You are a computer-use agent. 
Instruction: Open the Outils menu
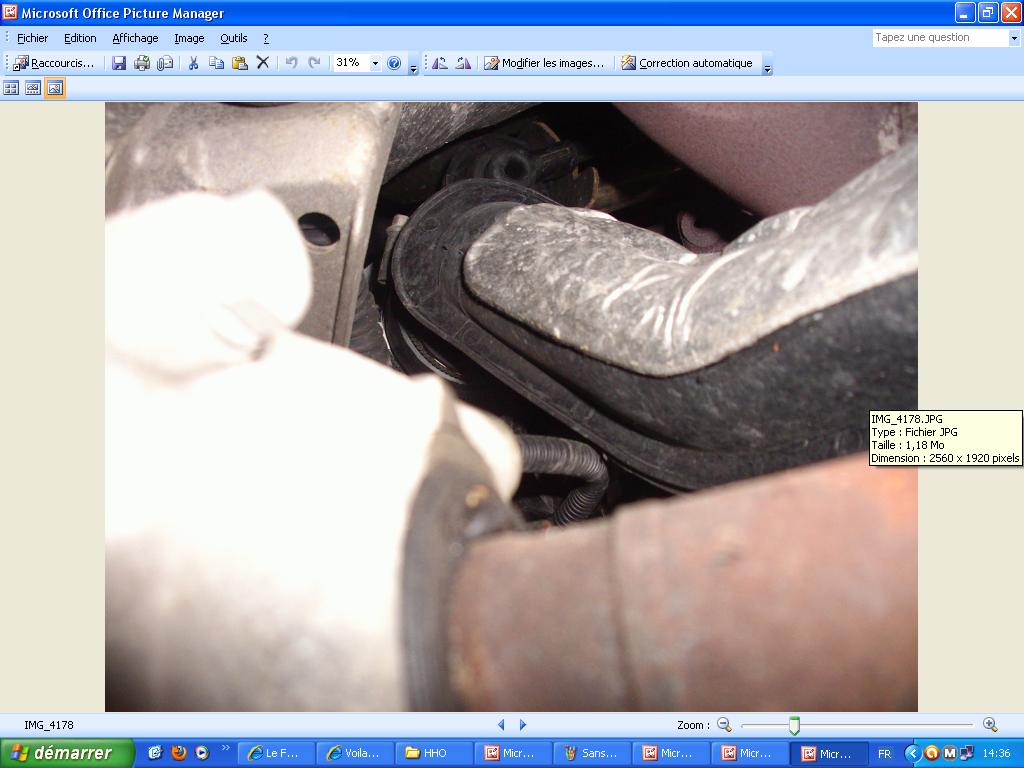point(234,38)
